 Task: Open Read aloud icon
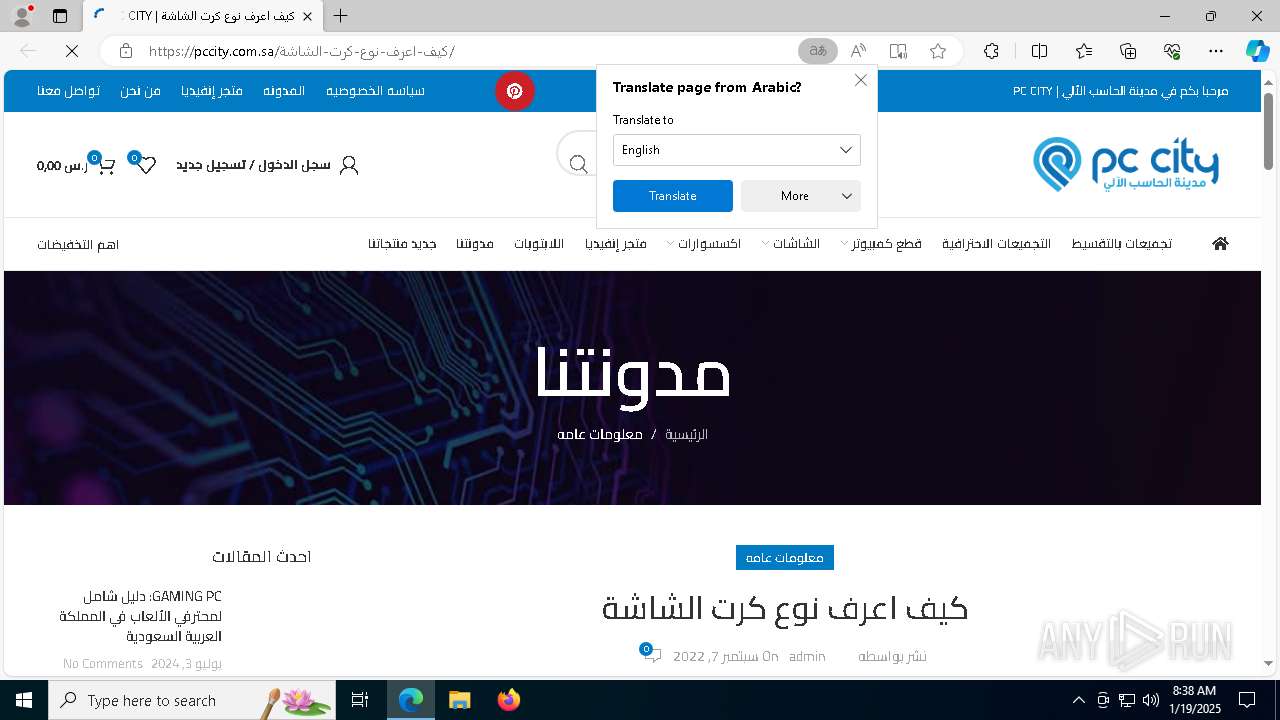(858, 51)
